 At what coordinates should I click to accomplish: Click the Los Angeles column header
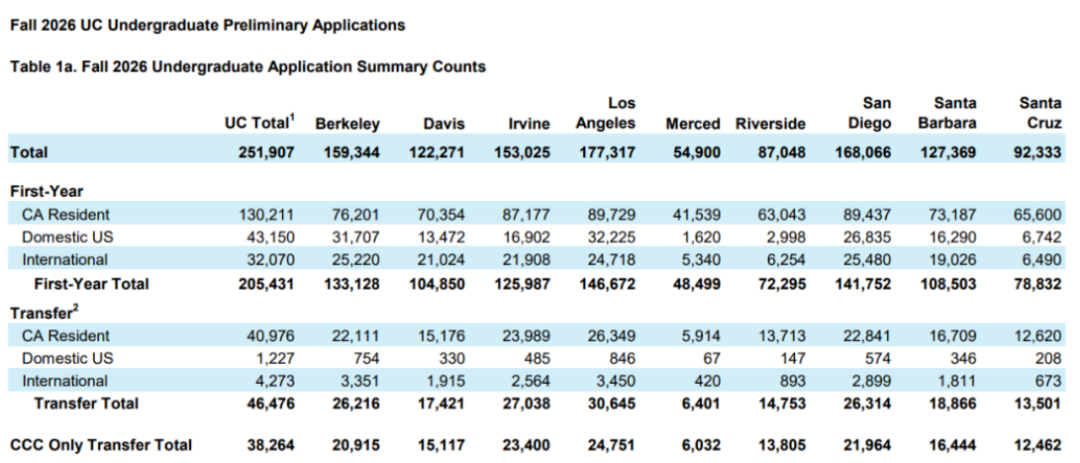[606, 114]
